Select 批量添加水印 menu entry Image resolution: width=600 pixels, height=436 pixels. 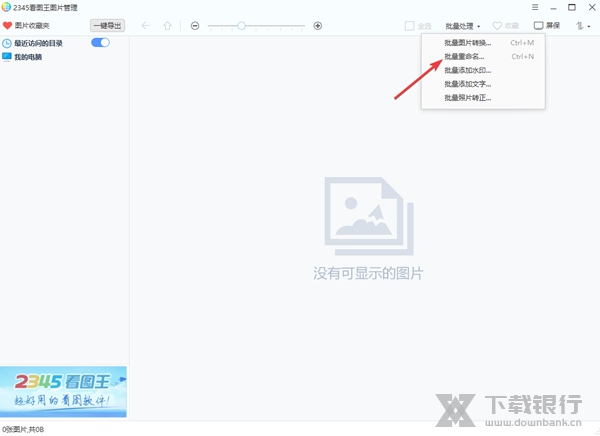coord(468,70)
